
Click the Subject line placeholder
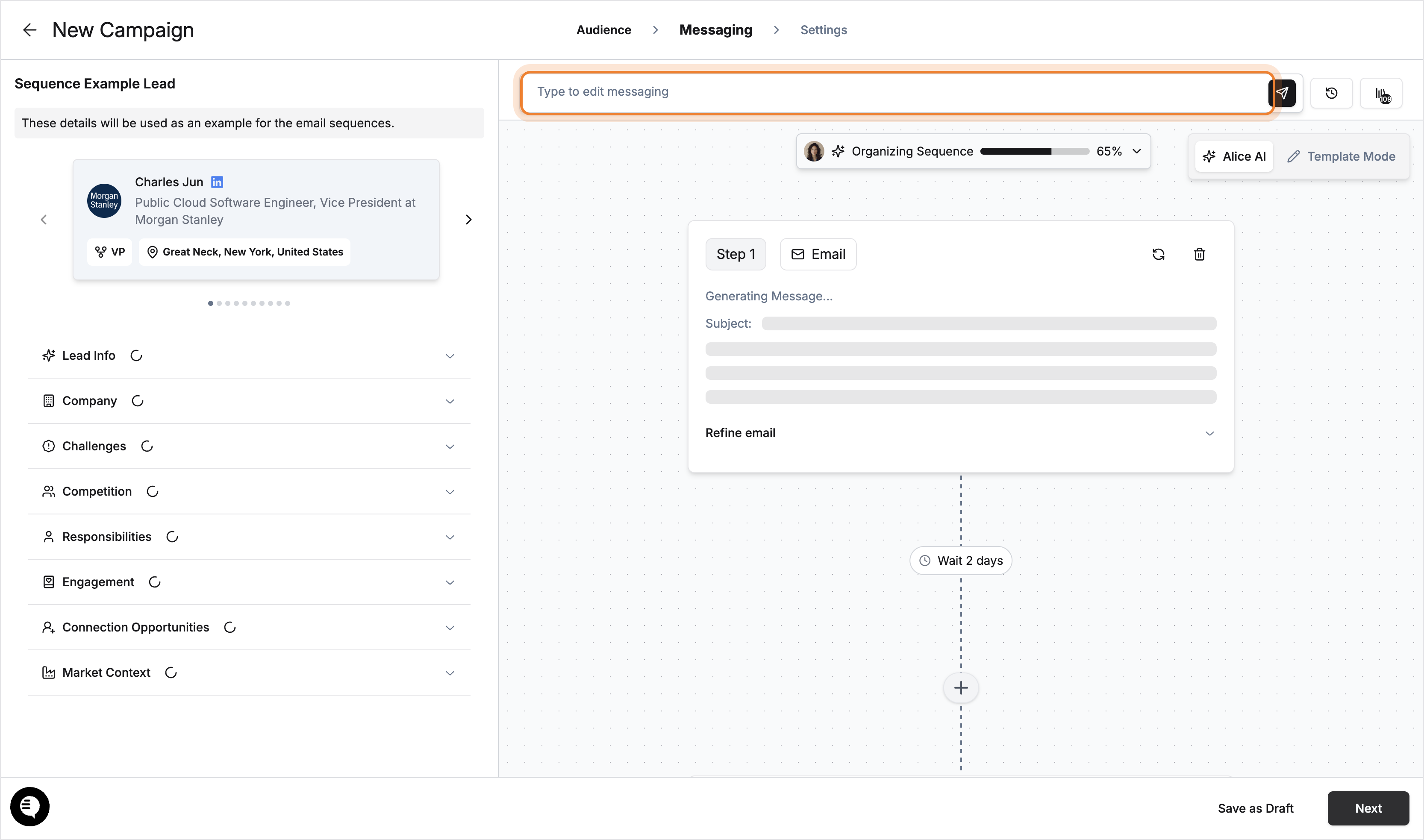click(x=989, y=323)
